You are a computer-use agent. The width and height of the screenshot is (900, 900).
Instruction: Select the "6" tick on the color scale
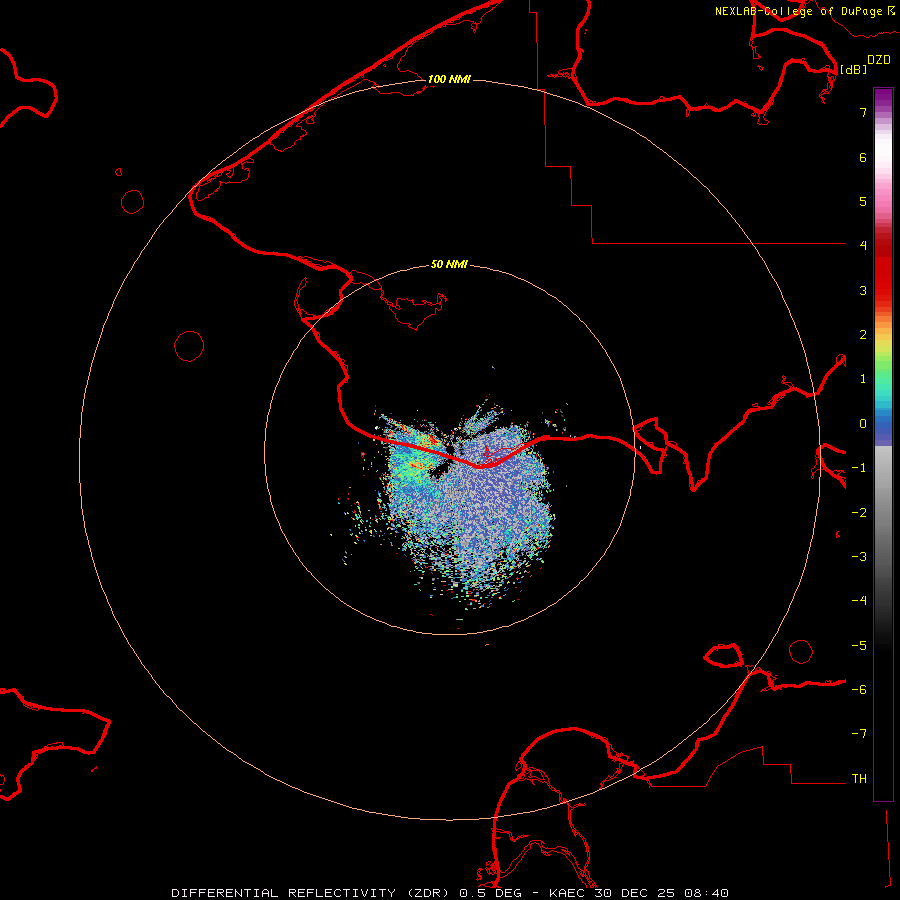[863, 157]
